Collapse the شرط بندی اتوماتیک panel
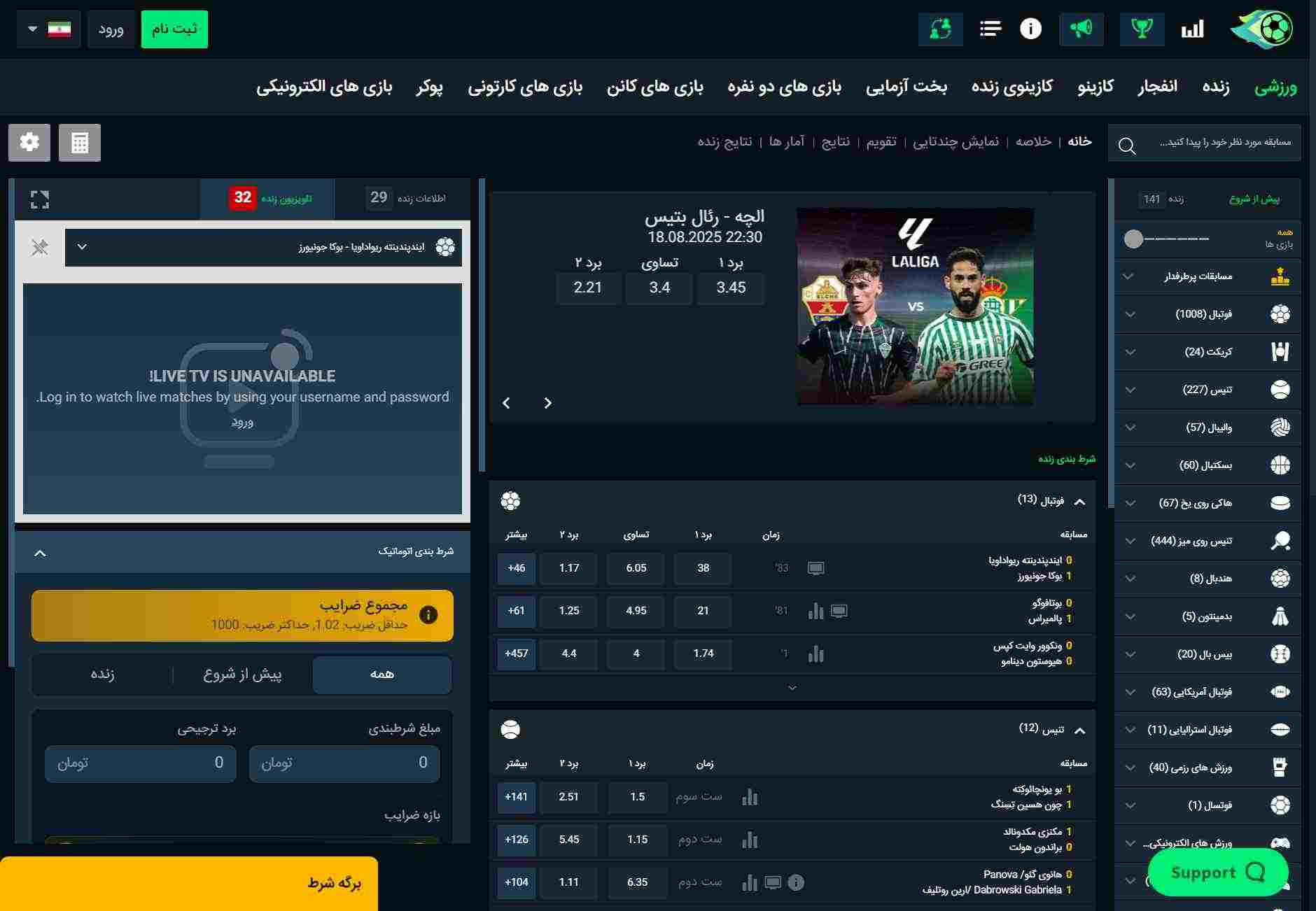 tap(41, 553)
